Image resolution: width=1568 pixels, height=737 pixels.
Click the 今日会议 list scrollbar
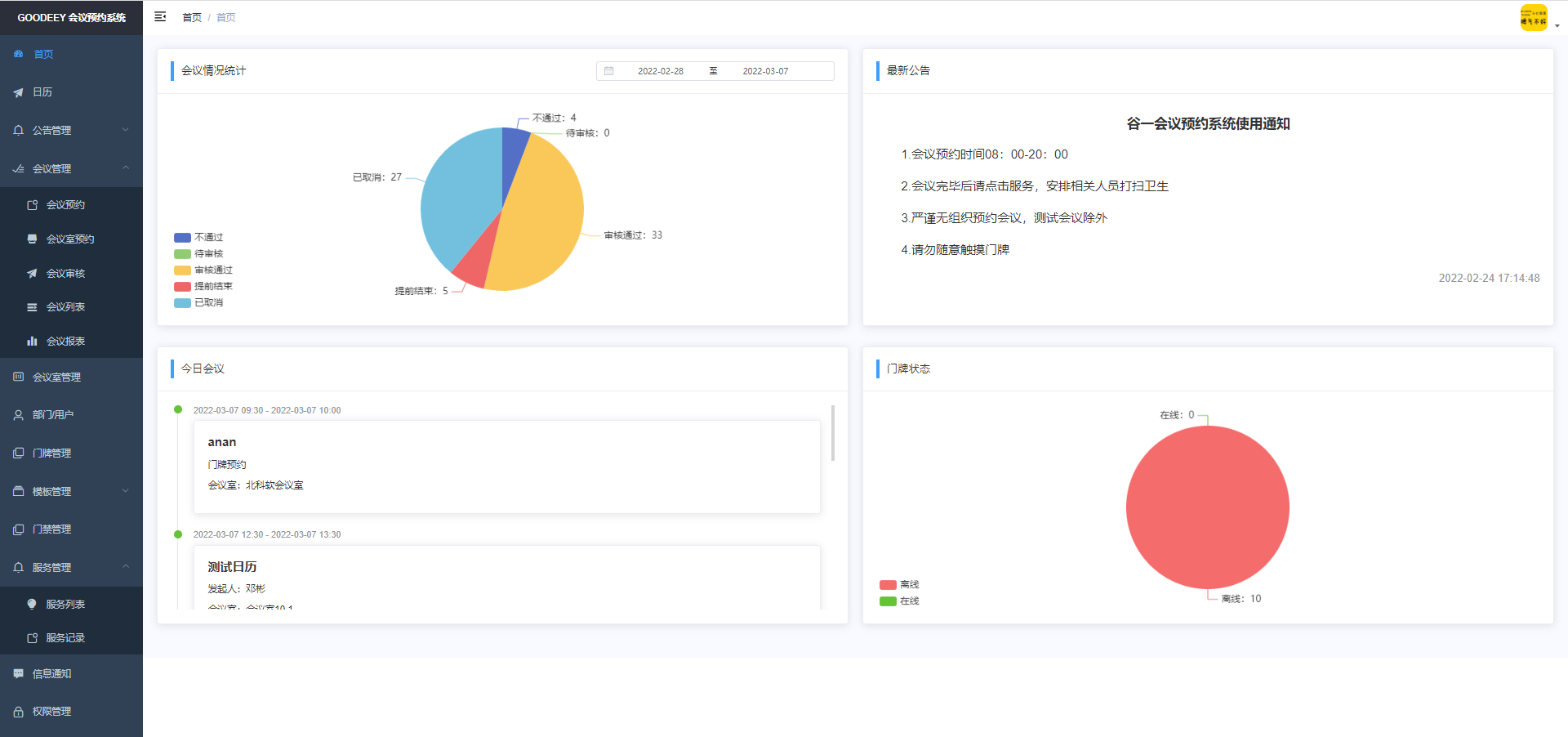[x=833, y=433]
